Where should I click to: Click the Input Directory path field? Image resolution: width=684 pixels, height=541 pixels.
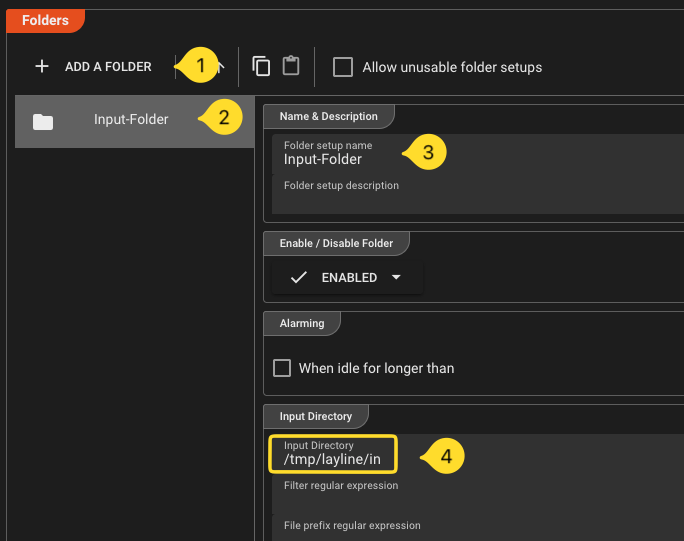pyautogui.click(x=333, y=453)
